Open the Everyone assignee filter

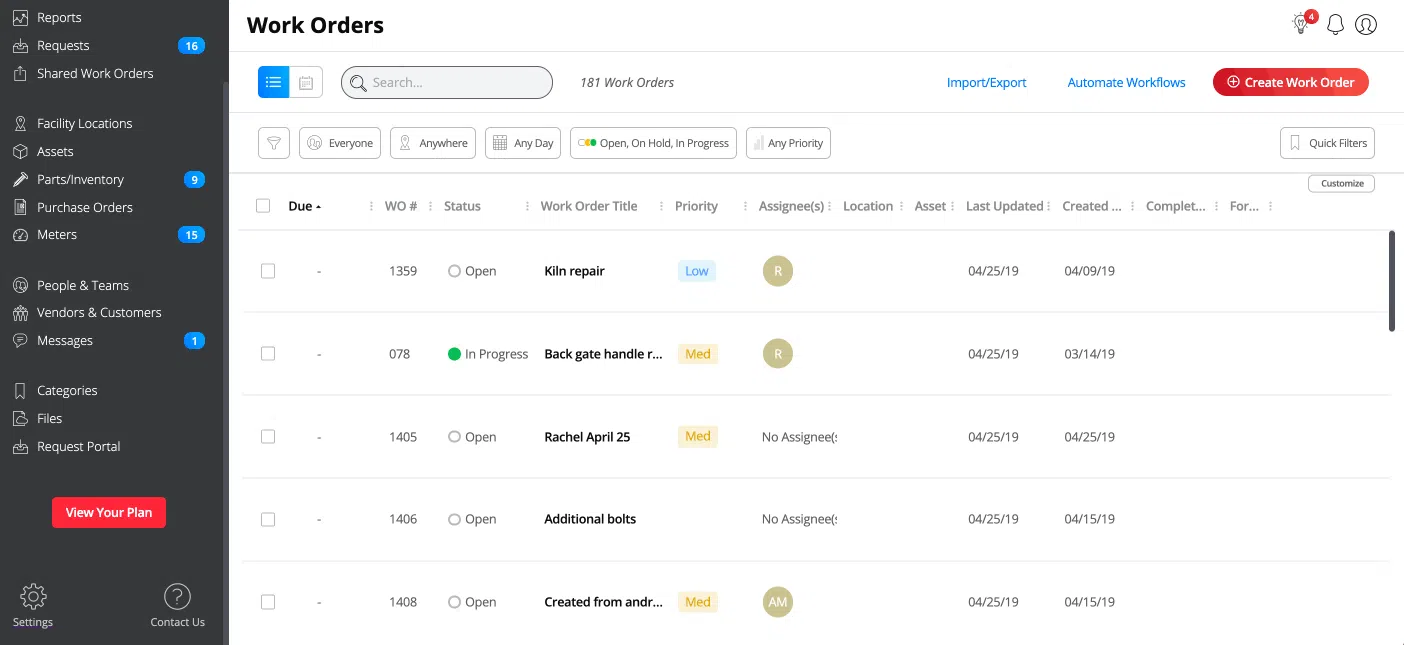(x=340, y=143)
